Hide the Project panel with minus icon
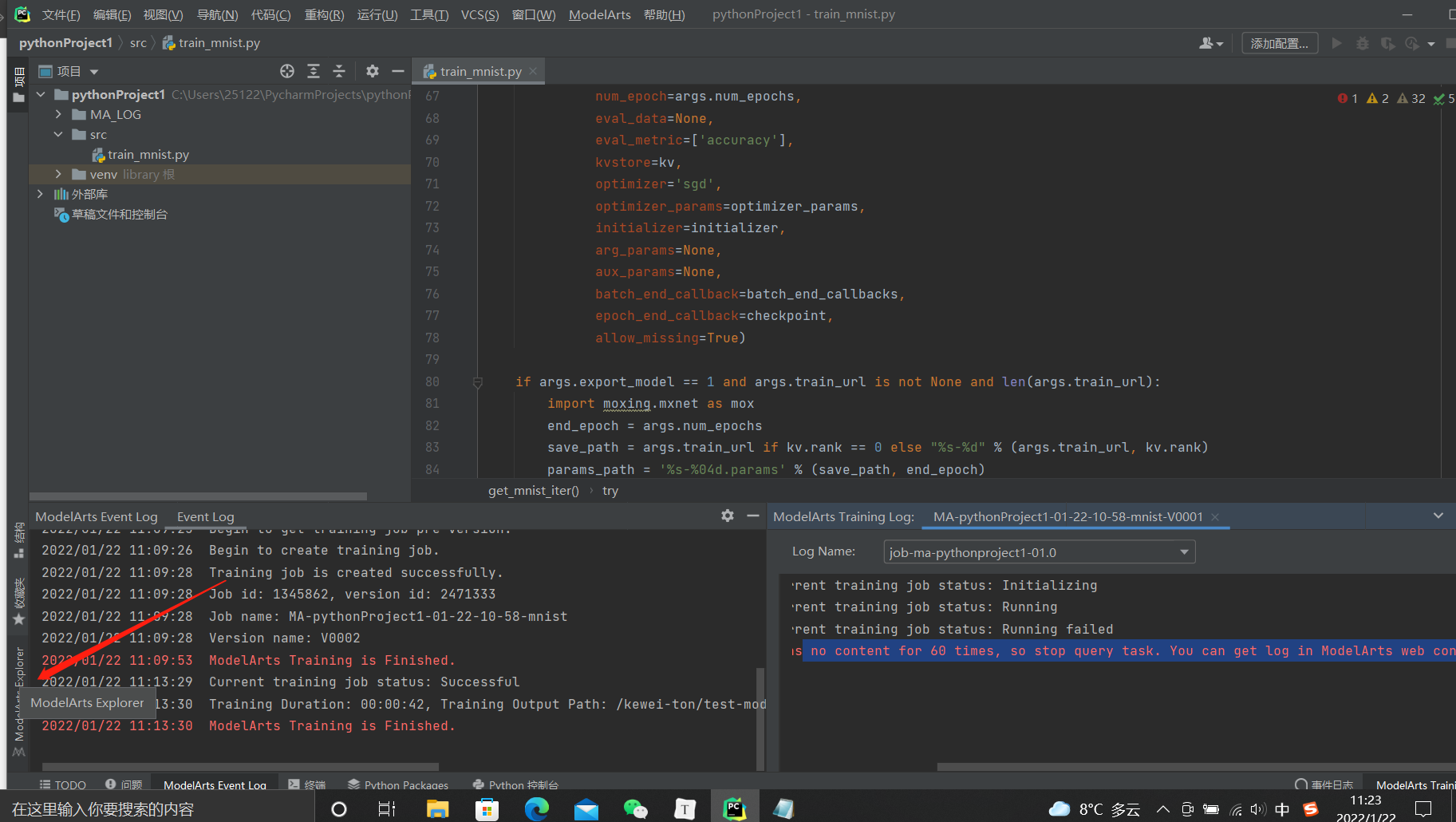Viewport: 1456px width, 822px height. coord(398,71)
